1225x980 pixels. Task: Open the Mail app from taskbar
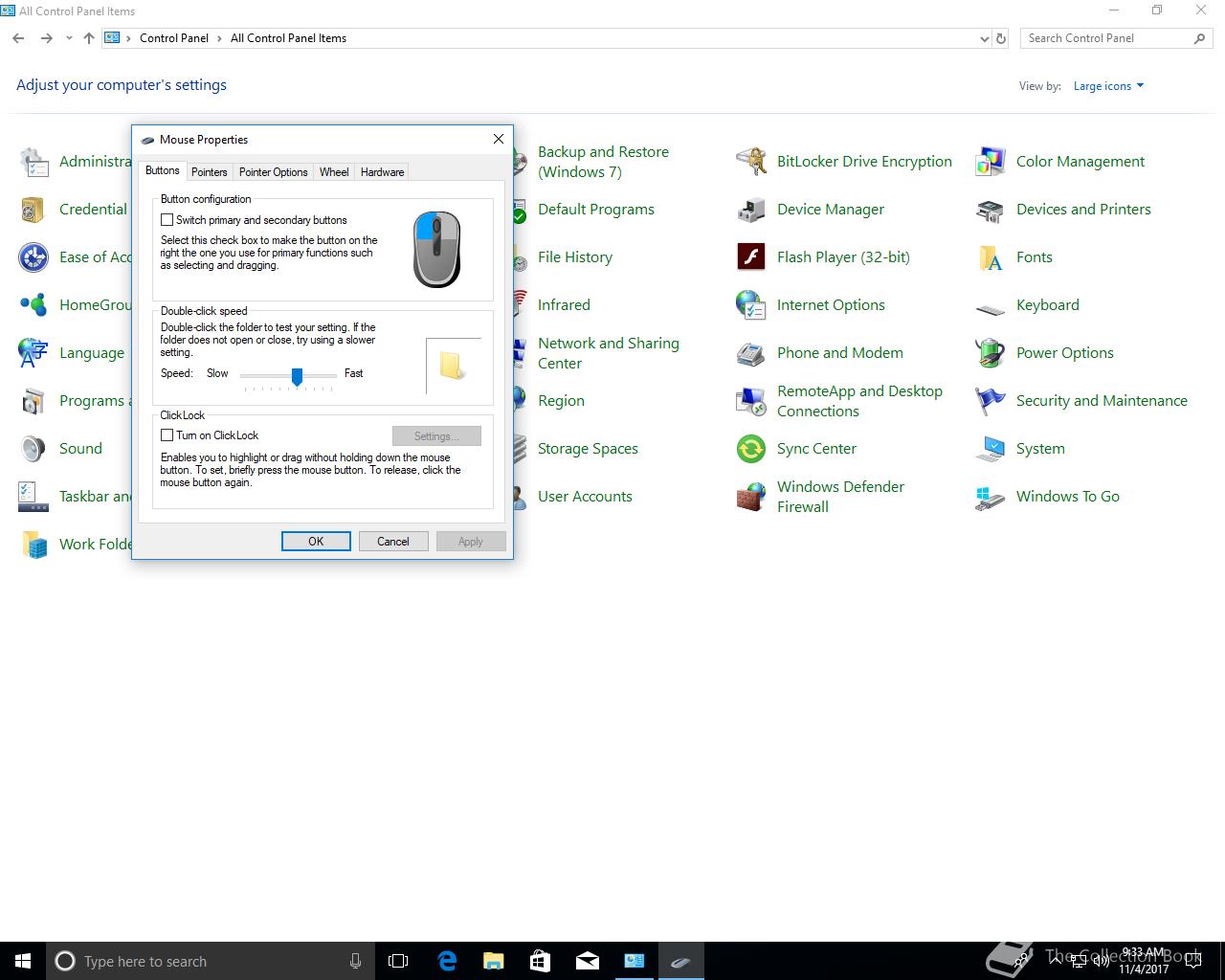(587, 961)
